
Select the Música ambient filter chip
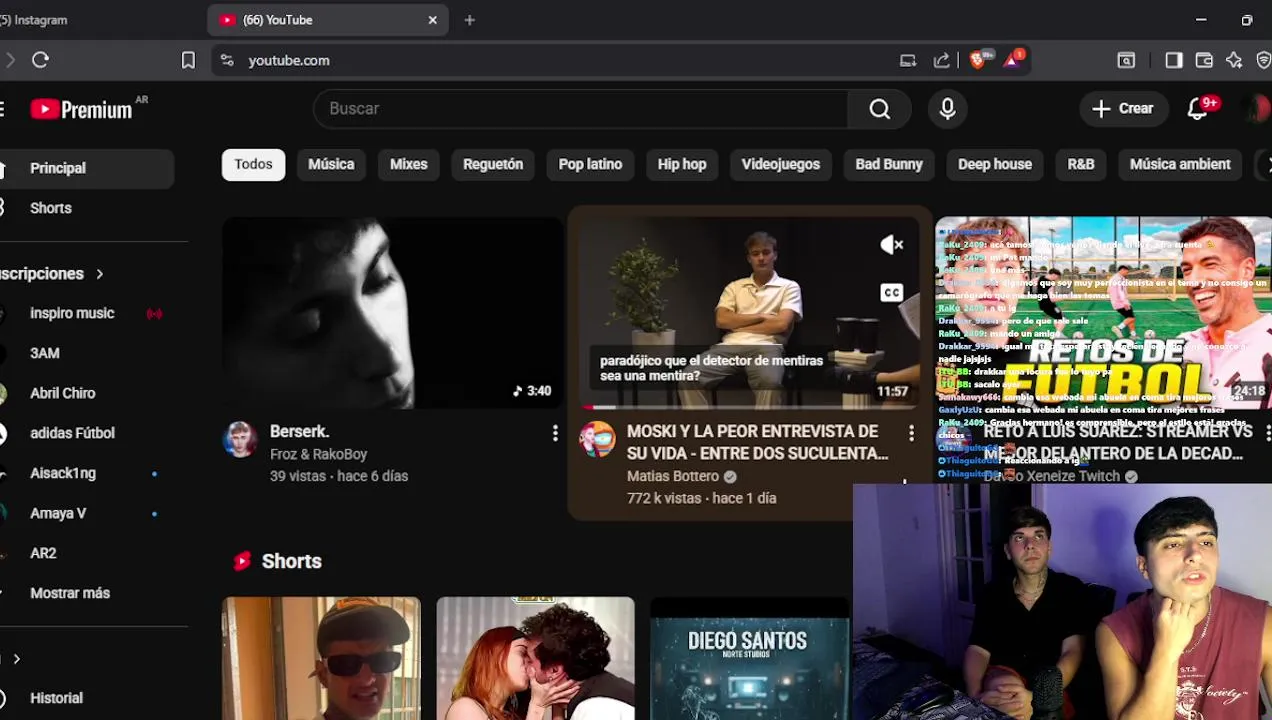[x=1180, y=164]
